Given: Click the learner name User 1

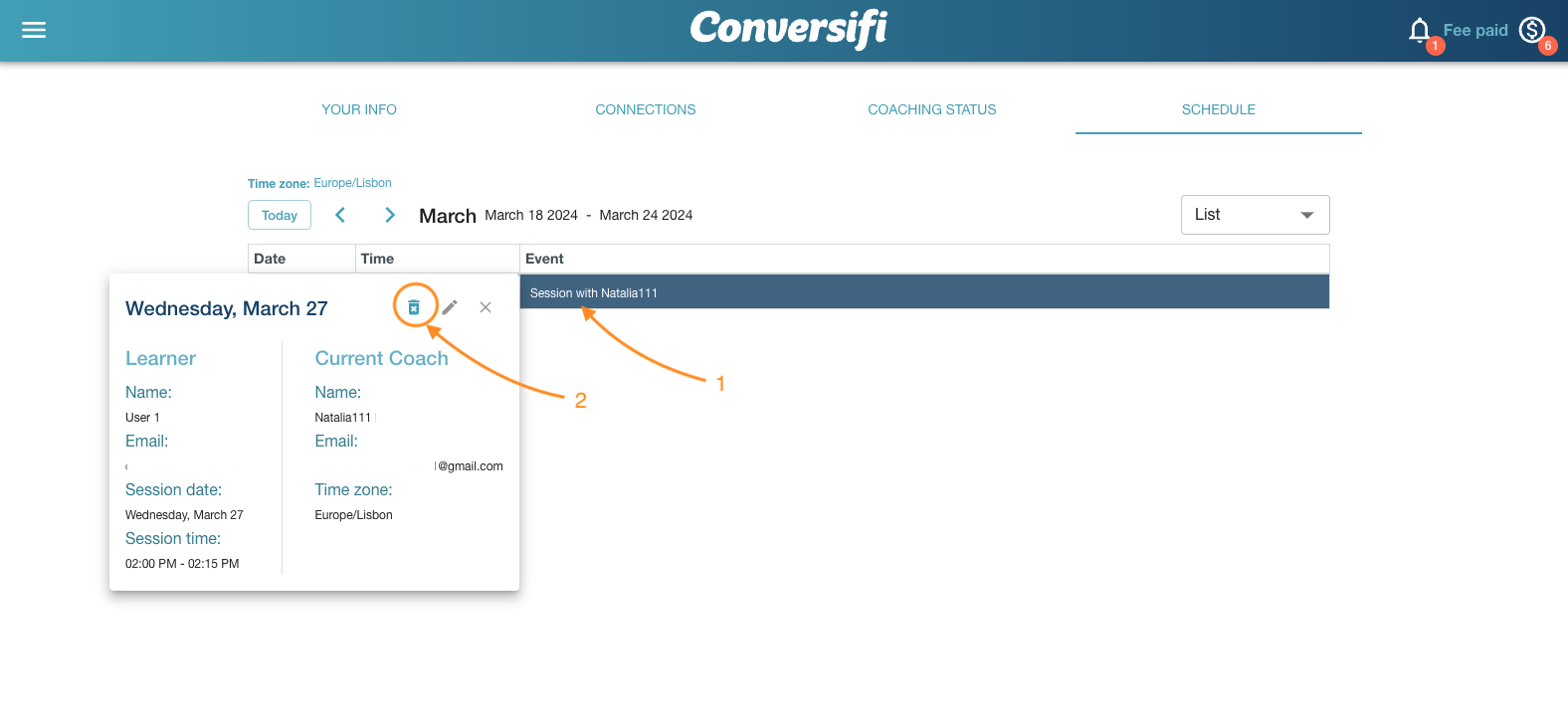Looking at the screenshot, I should pos(142,418).
